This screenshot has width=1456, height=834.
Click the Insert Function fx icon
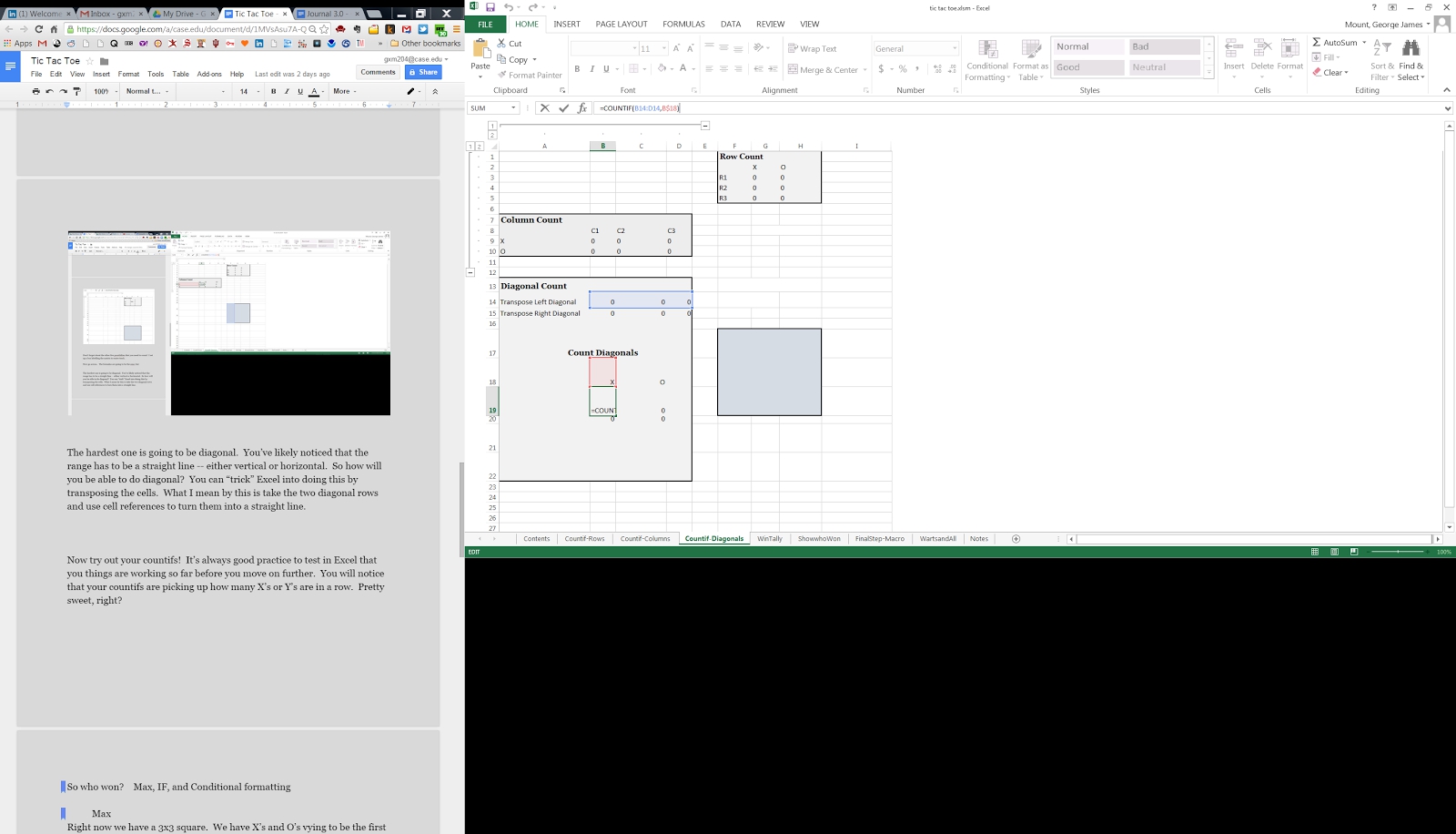click(x=582, y=108)
